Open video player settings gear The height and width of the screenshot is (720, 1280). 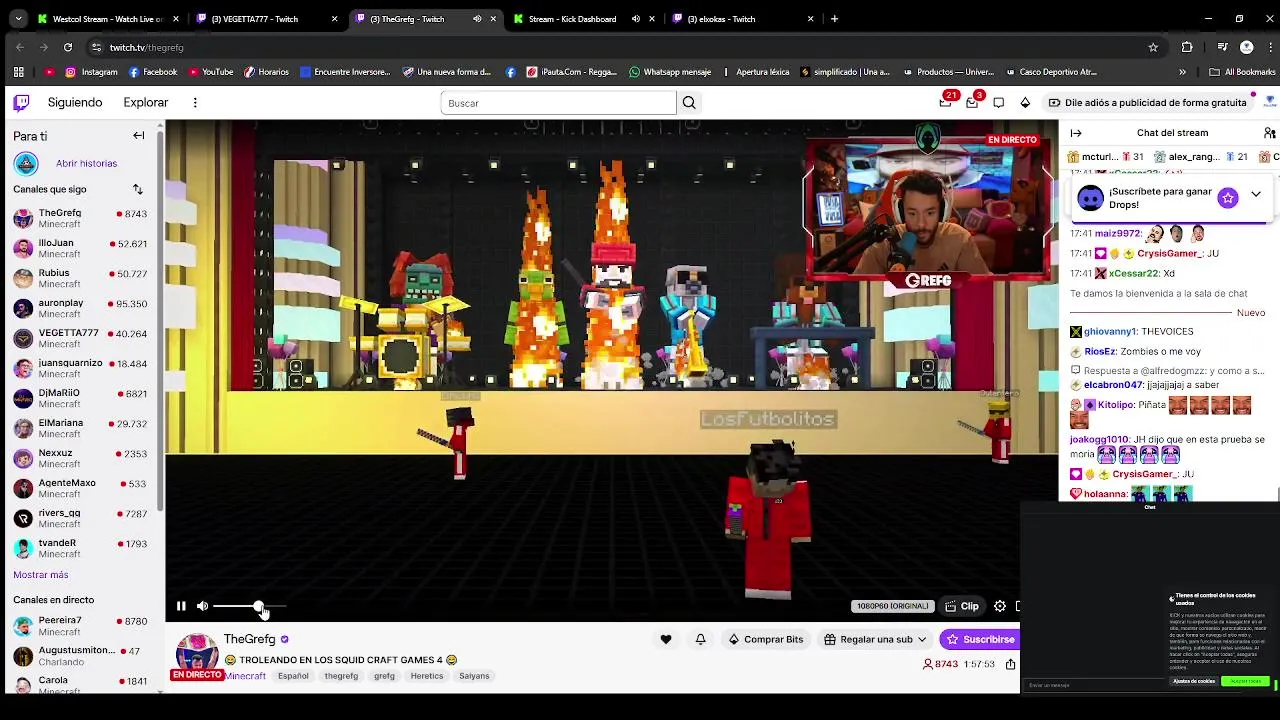999,606
